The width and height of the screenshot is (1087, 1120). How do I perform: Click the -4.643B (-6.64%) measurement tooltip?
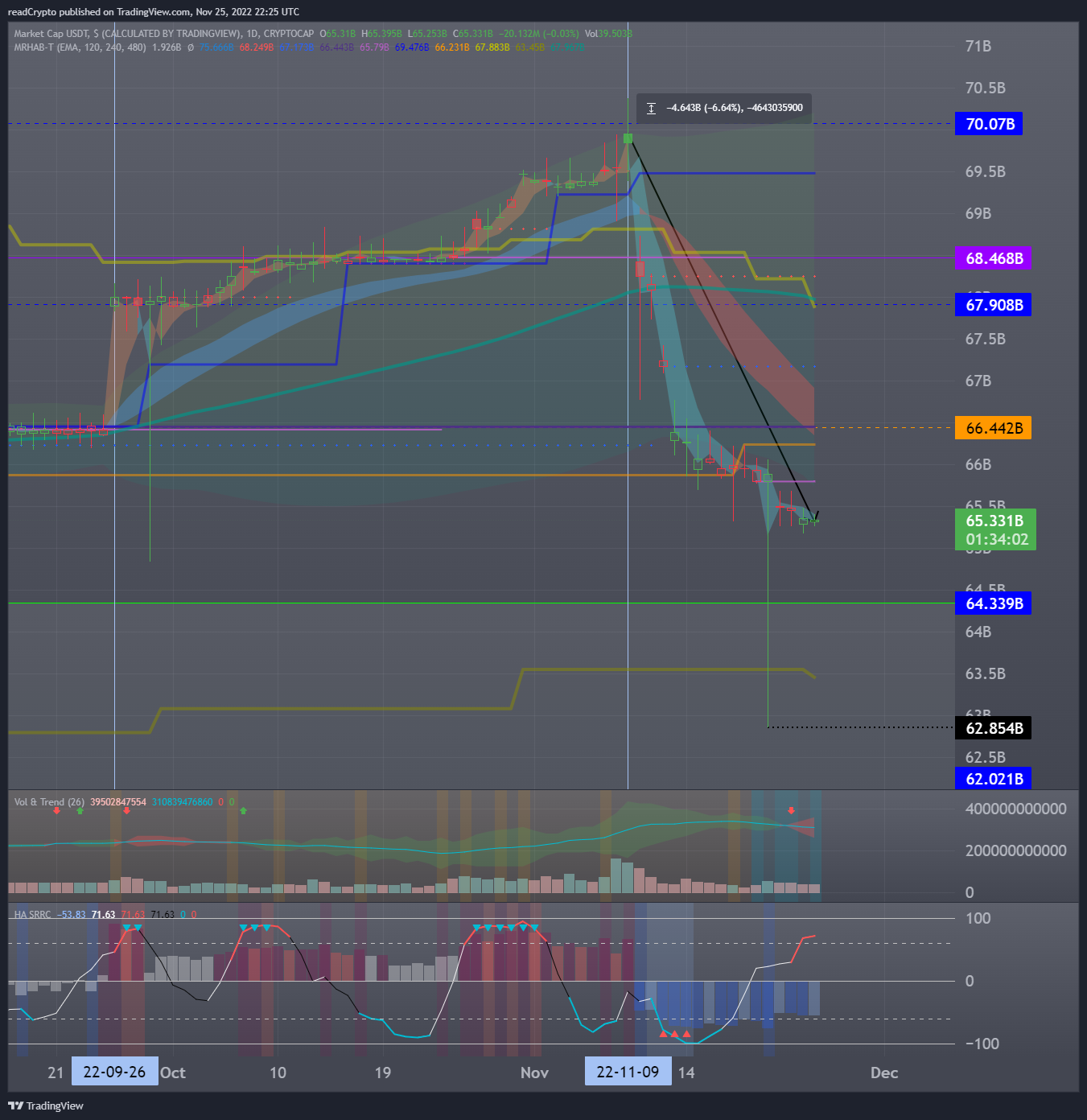pyautogui.click(x=724, y=108)
